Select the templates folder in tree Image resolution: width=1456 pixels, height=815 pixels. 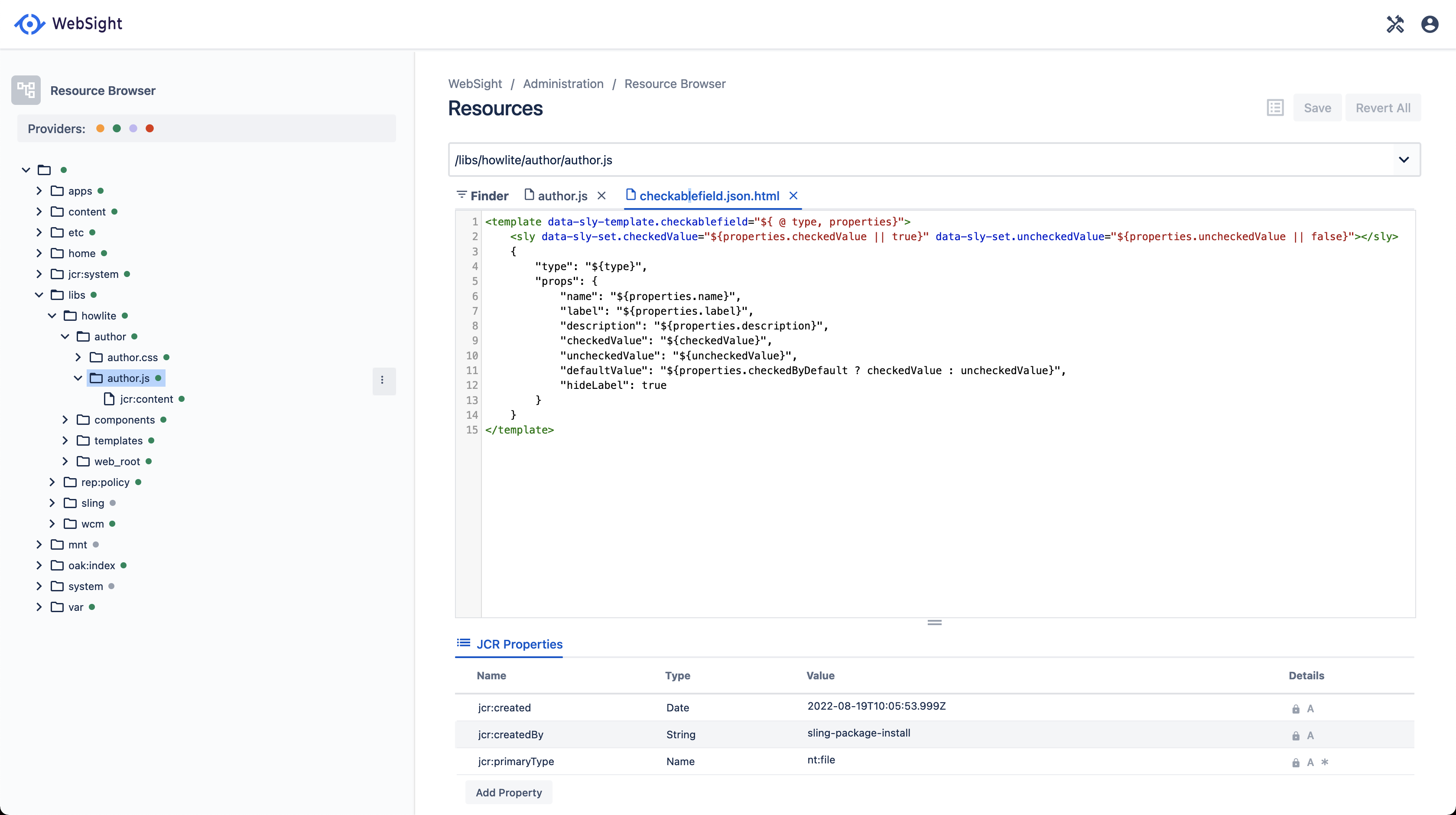(118, 440)
